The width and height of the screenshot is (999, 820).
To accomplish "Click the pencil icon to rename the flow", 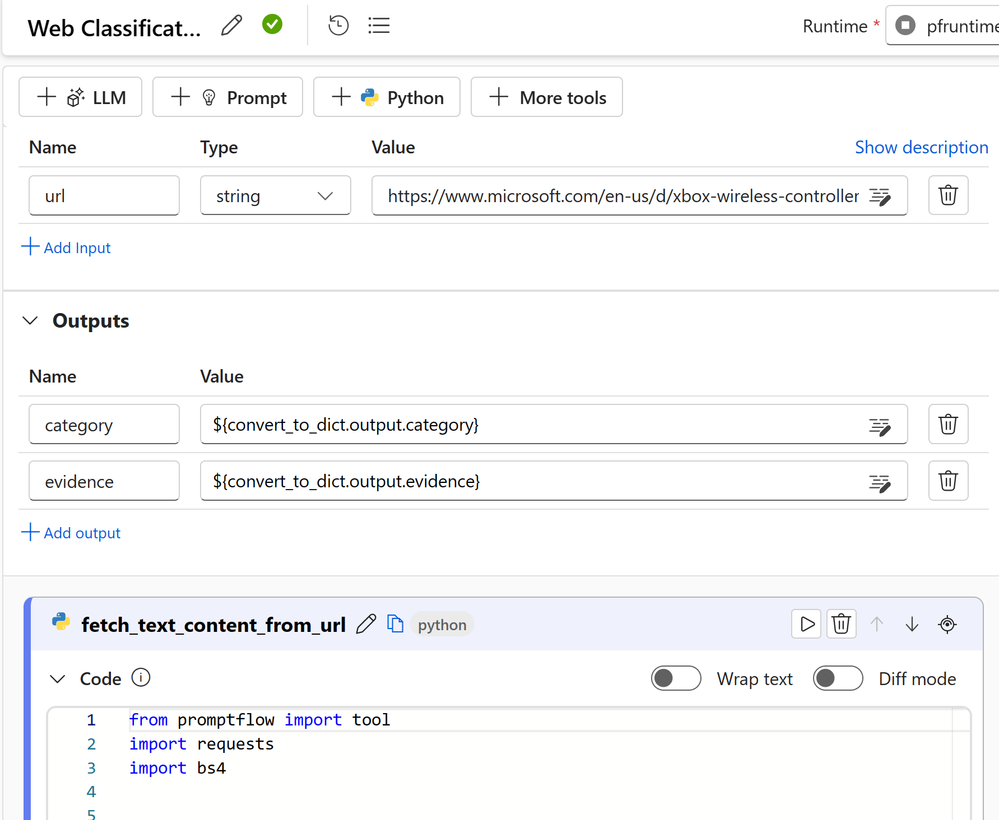I will 232,26.
